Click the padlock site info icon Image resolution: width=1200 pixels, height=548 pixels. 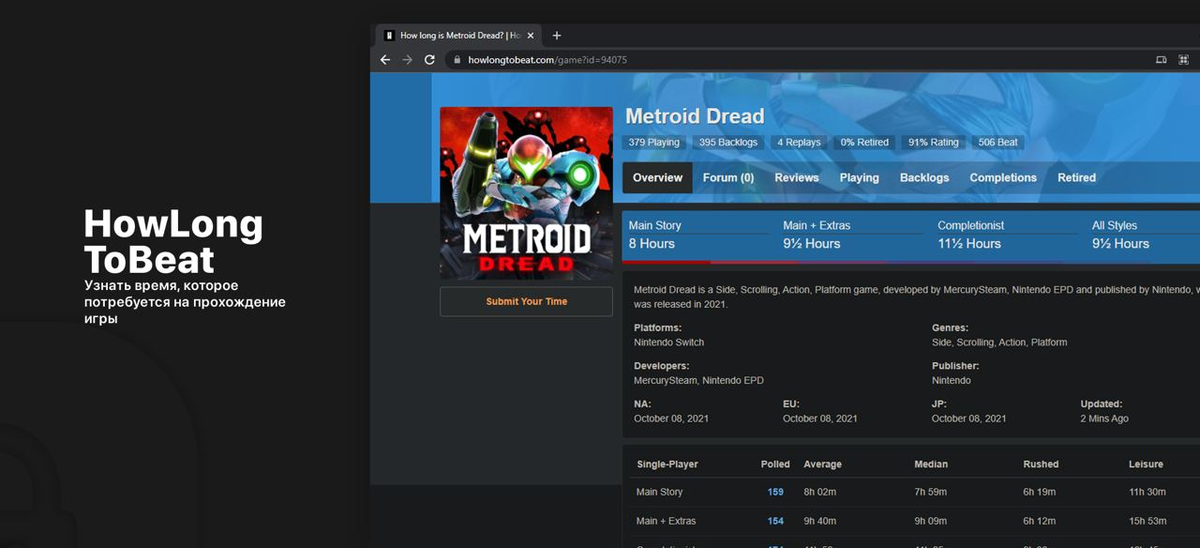(x=457, y=60)
